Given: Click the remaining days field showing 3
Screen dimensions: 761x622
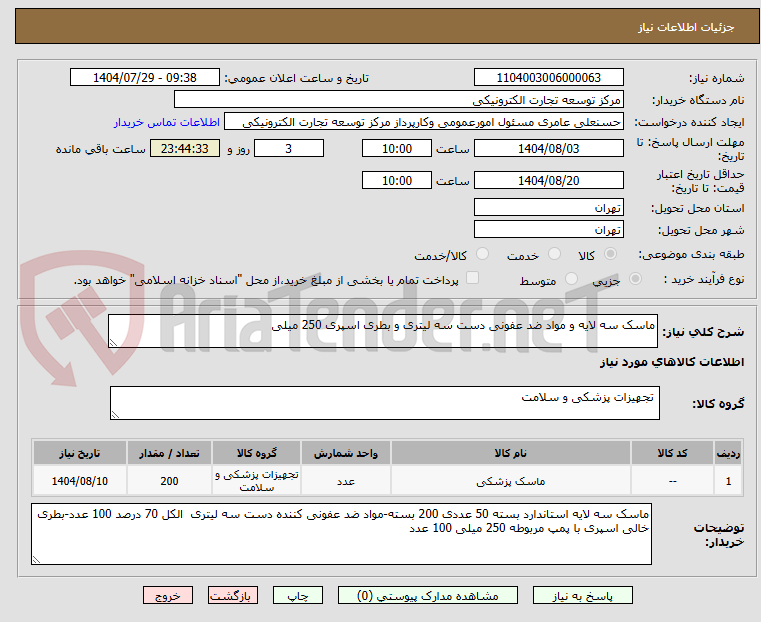Looking at the screenshot, I should 289,148.
